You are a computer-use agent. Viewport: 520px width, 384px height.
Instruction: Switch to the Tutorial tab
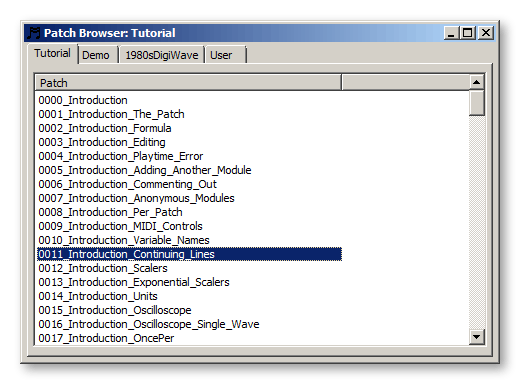coord(53,53)
